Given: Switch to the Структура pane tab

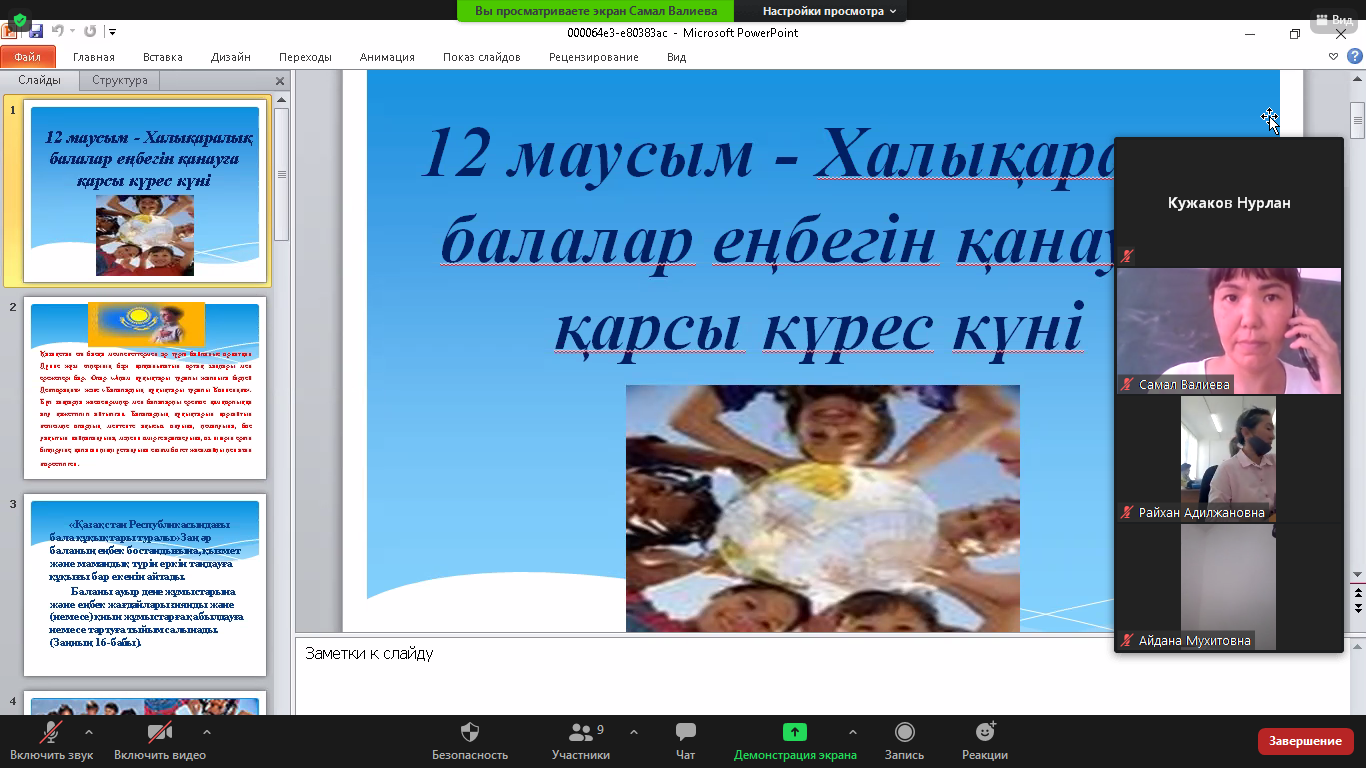Looking at the screenshot, I should click(120, 80).
